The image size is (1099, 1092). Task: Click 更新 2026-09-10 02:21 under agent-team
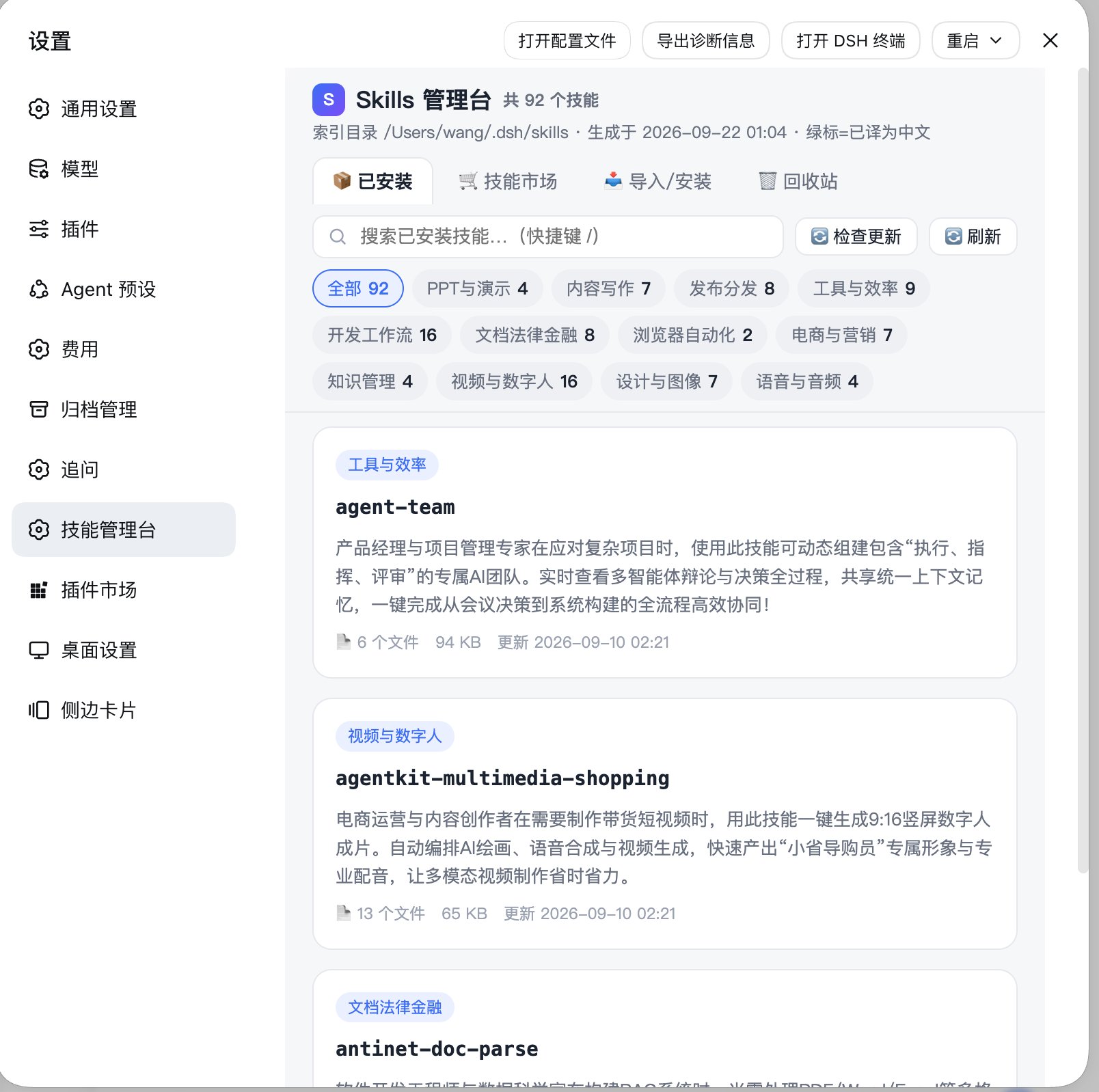(x=583, y=642)
